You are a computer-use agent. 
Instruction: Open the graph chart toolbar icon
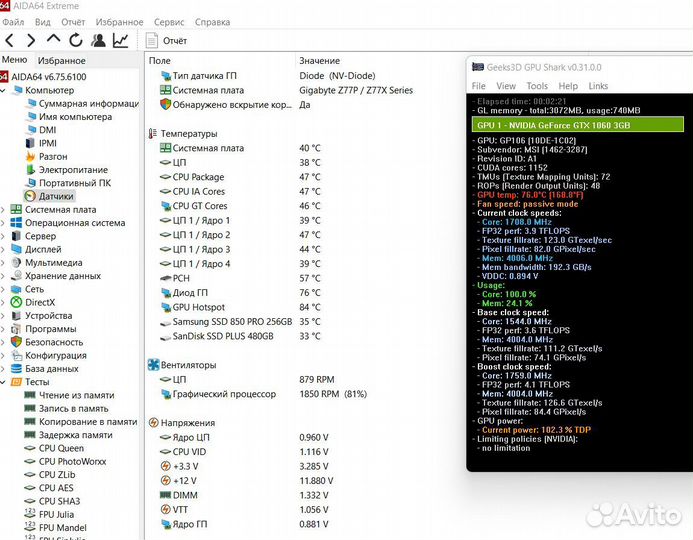pyautogui.click(x=121, y=41)
